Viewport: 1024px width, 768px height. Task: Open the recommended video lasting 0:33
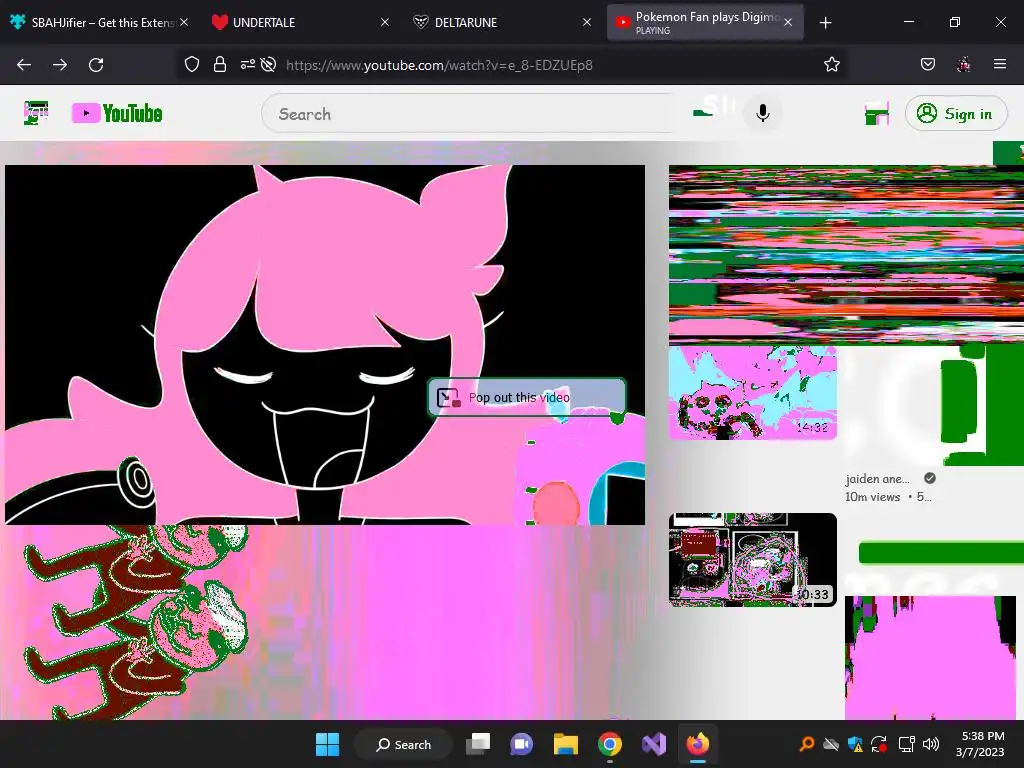coord(752,560)
